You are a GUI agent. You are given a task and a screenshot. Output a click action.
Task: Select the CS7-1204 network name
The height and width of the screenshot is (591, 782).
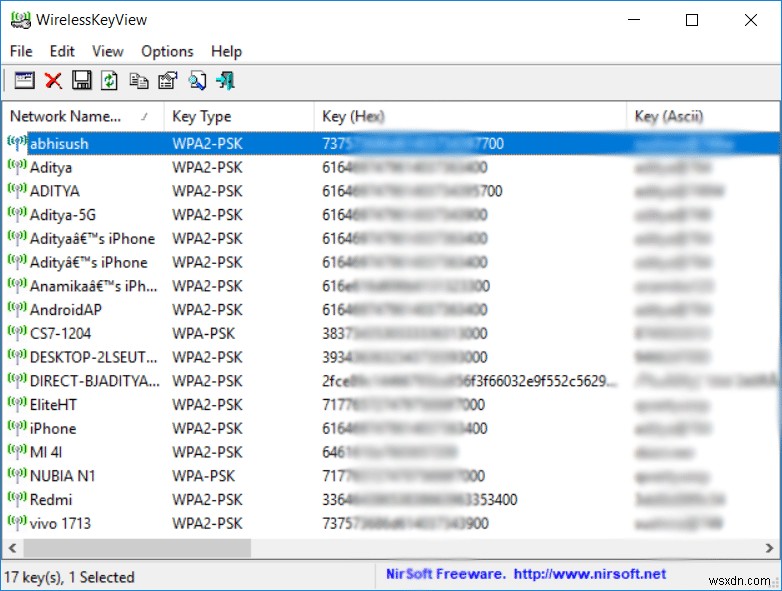pos(60,333)
